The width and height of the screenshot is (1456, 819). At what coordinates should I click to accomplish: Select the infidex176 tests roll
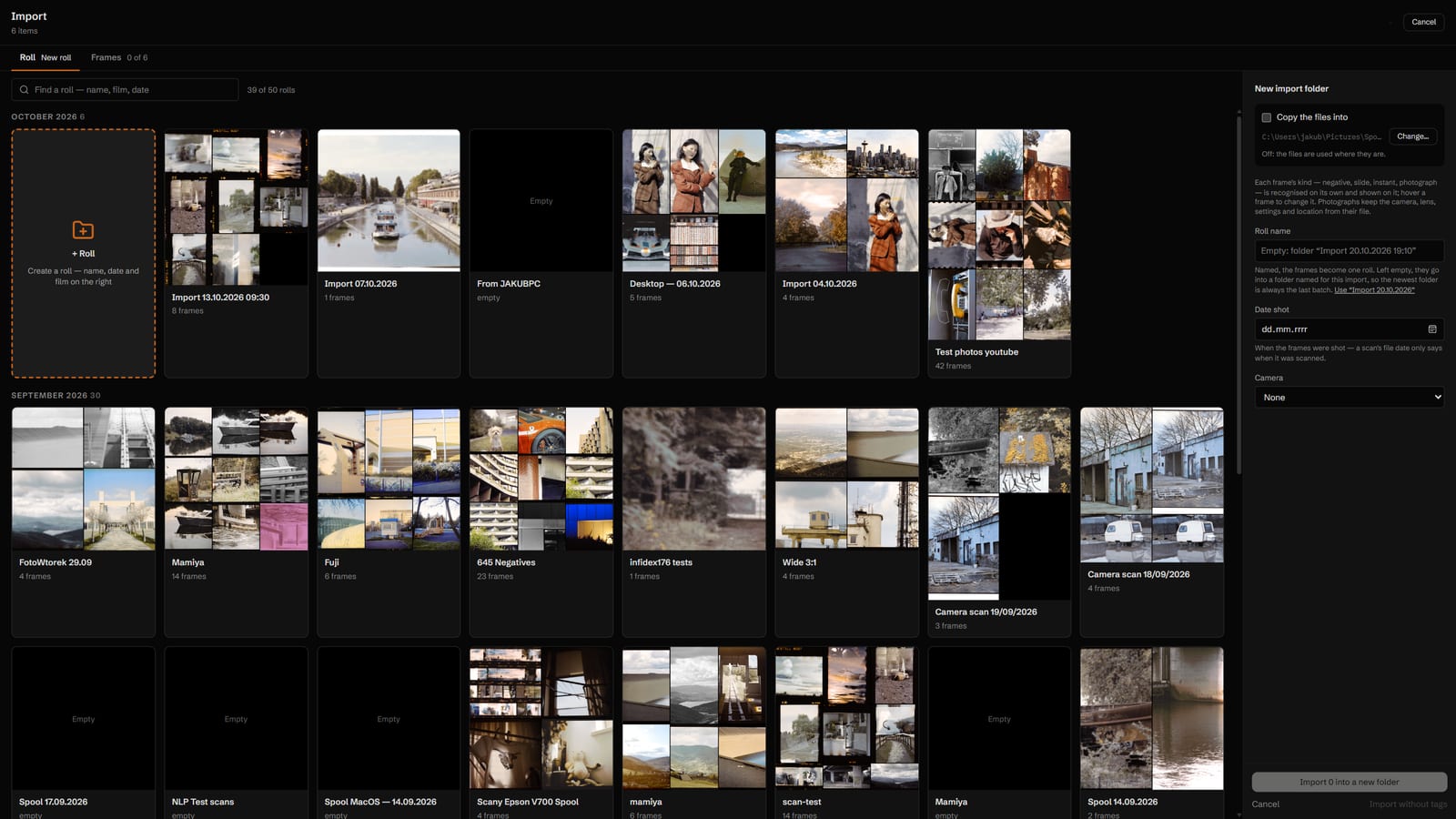click(693, 522)
